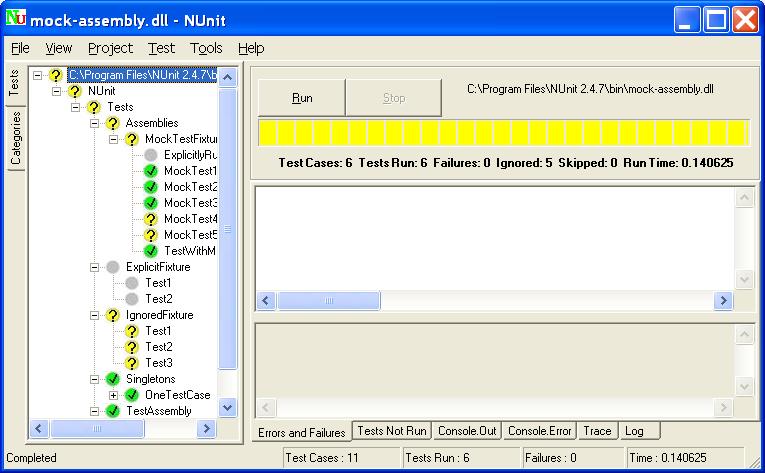
Task: Click the green check icon beside TestAssembly
Action: [x=113, y=411]
